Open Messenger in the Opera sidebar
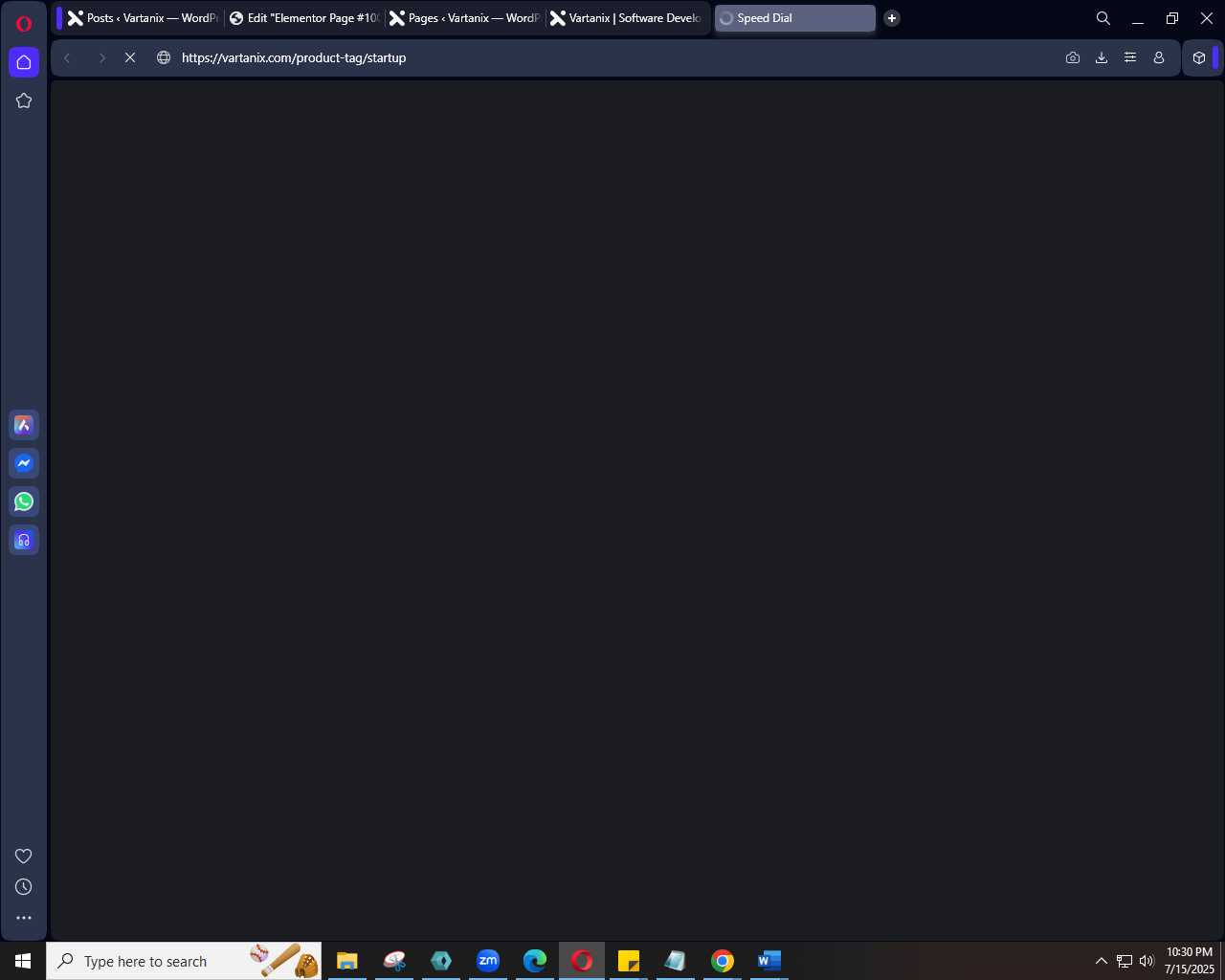Screen dimensions: 1225x980 click(24, 463)
